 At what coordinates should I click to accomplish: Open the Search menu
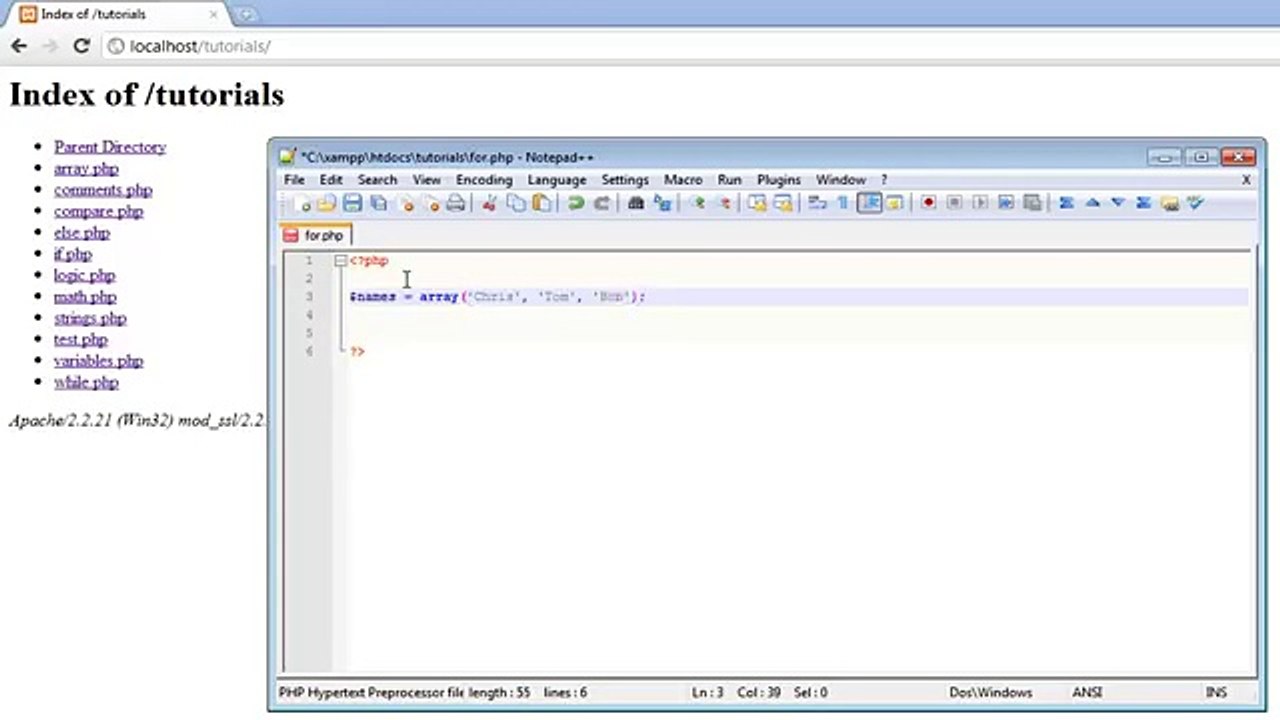pyautogui.click(x=377, y=180)
